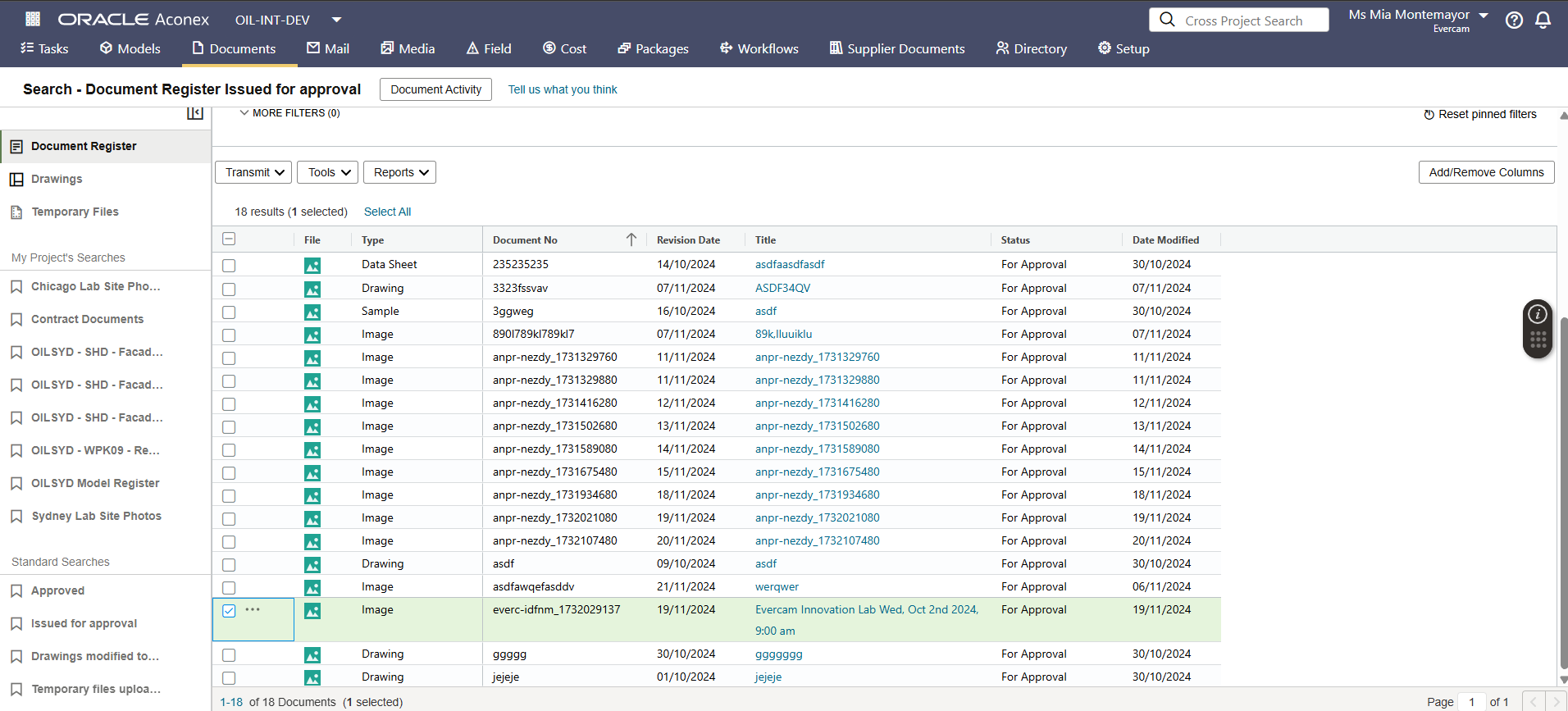Open Tell us what you think link
This screenshot has height=711, width=1568.
[x=563, y=89]
